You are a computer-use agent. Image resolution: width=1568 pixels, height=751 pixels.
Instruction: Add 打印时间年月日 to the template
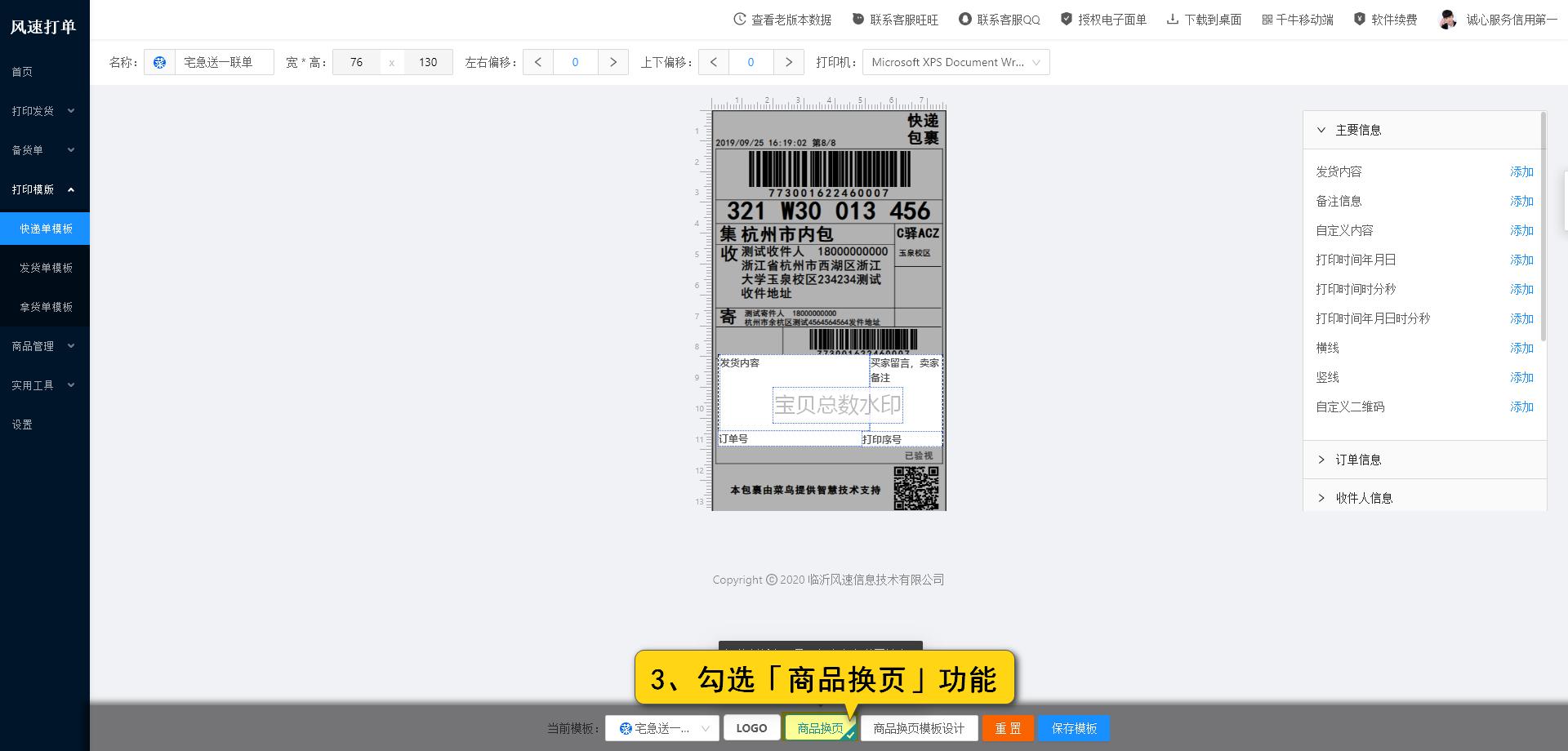click(1521, 260)
